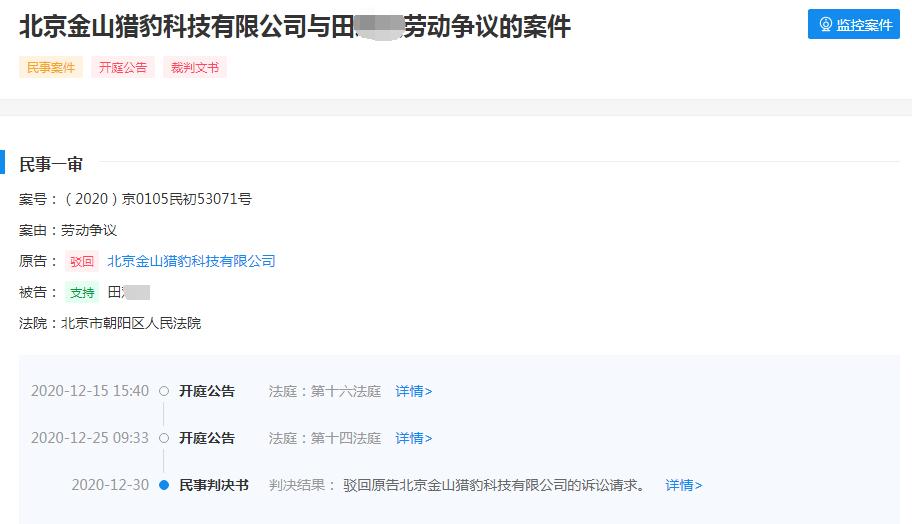This screenshot has width=912, height=524.
Task: Click the 监控案件 button
Action: (853, 24)
